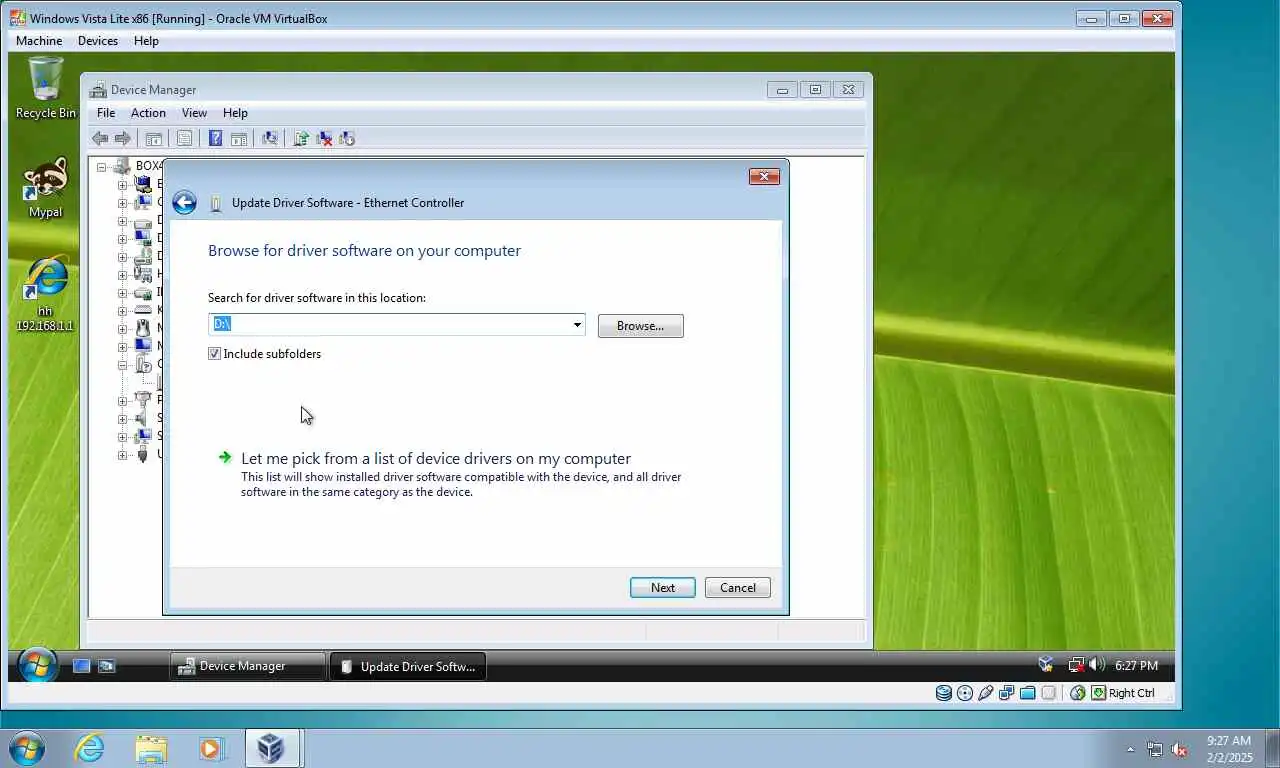Open the Recycle Bin desktop icon
The image size is (1280, 768).
pyautogui.click(x=45, y=88)
